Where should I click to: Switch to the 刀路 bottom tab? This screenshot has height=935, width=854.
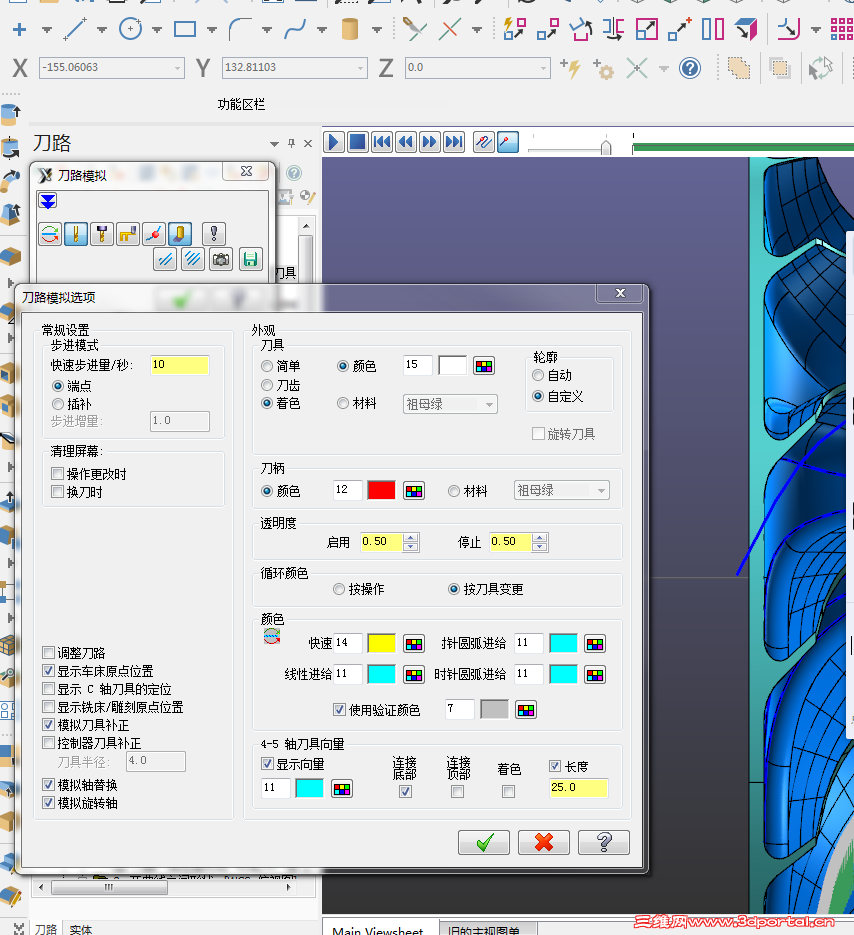(x=45, y=928)
